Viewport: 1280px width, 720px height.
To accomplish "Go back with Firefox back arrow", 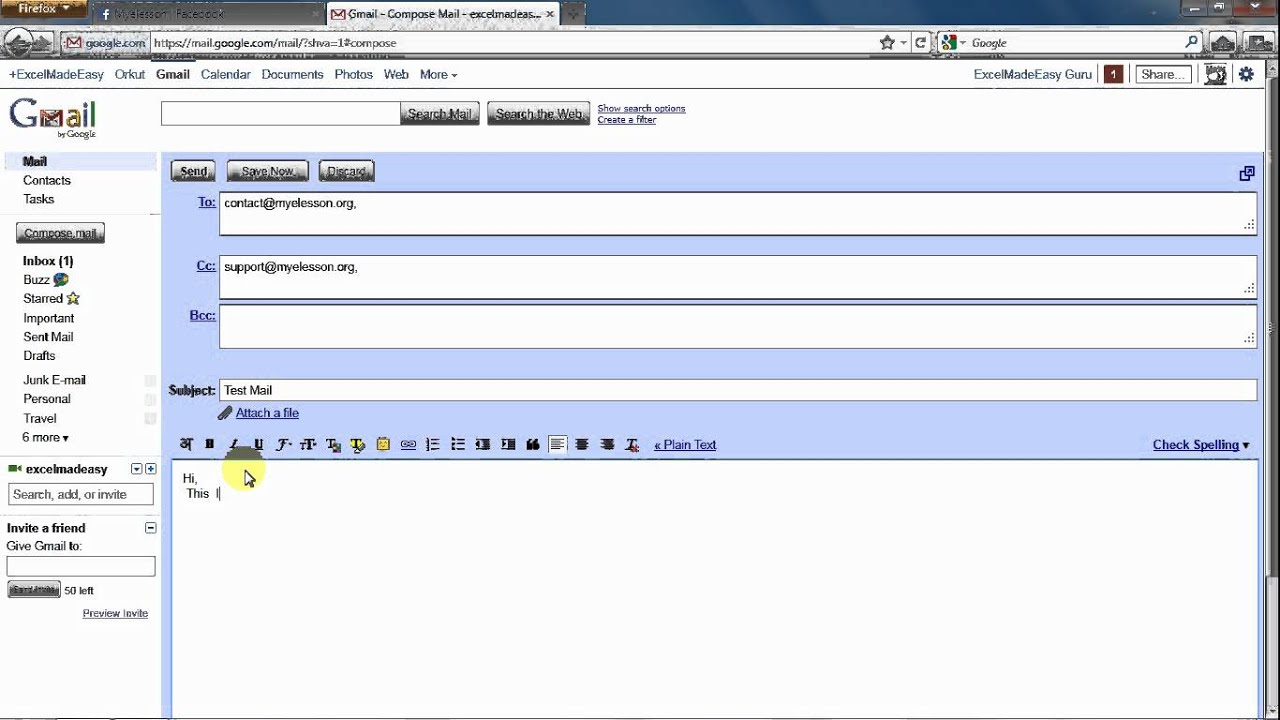I will coord(18,43).
